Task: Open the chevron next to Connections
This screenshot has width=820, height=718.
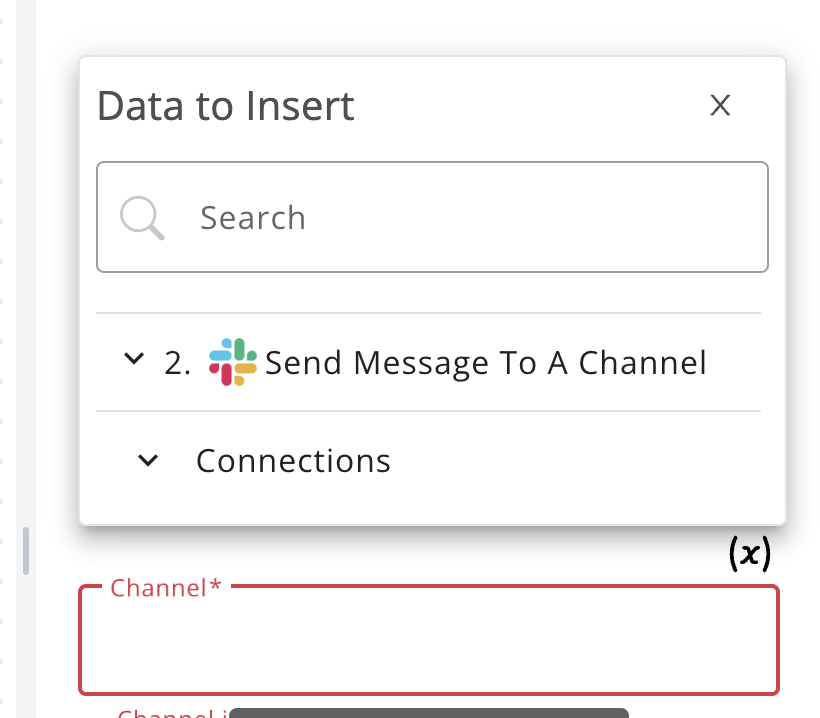Action: click(x=148, y=461)
